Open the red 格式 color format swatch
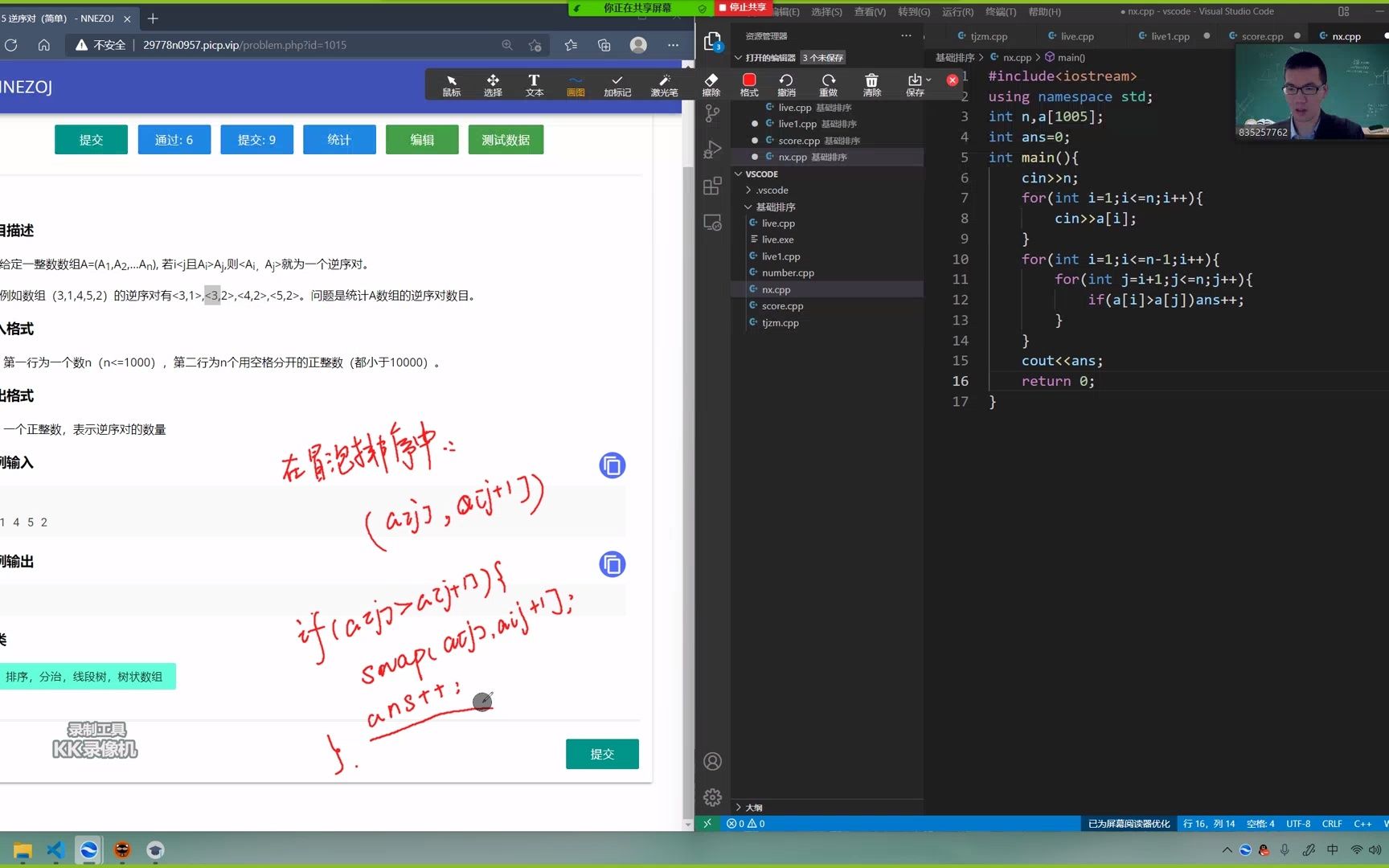1389x868 pixels. (749, 84)
